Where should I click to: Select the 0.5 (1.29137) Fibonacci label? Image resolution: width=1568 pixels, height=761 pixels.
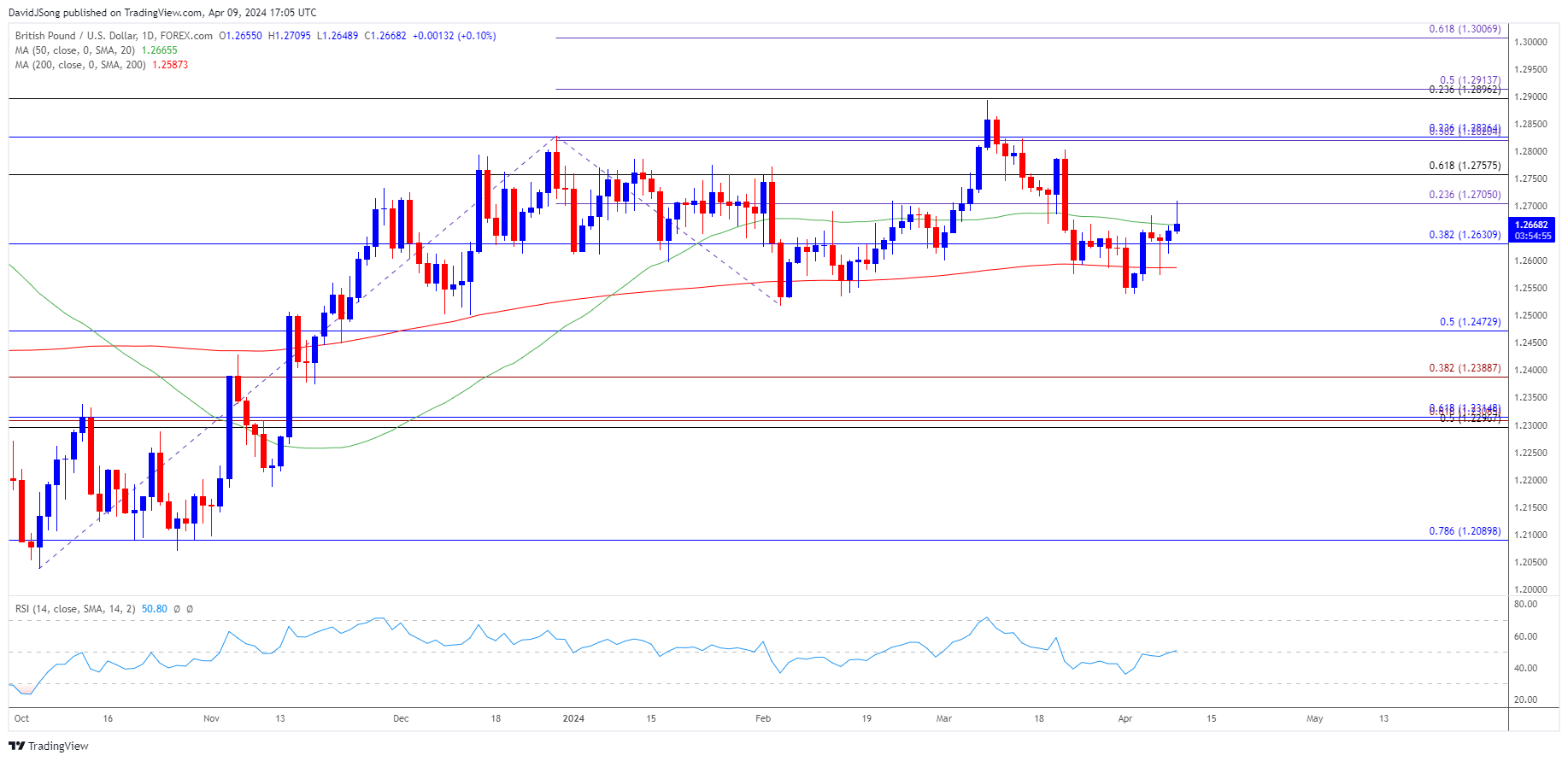[x=1470, y=80]
